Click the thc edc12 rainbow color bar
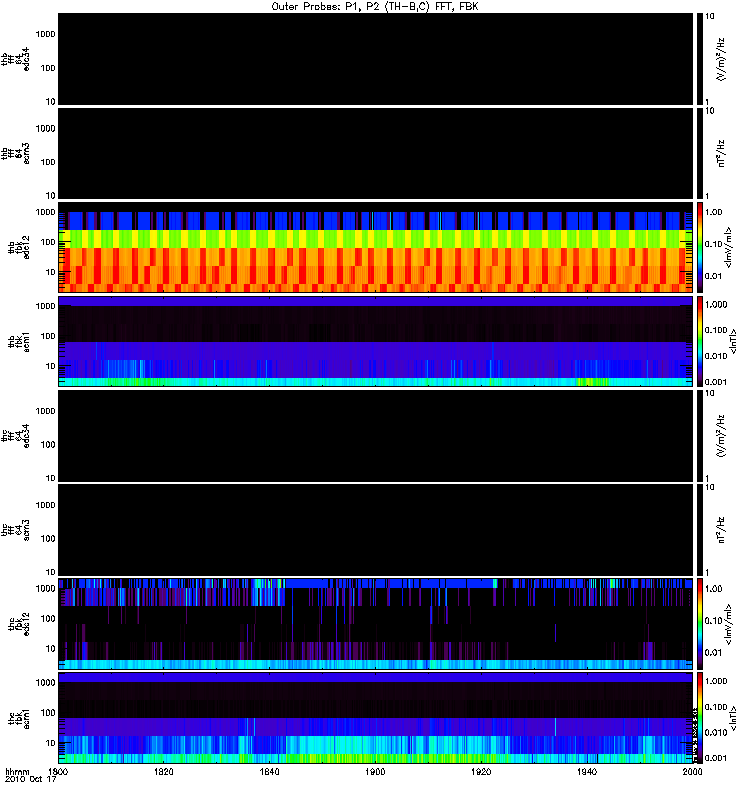The width and height of the screenshot is (750, 800). (x=700, y=623)
